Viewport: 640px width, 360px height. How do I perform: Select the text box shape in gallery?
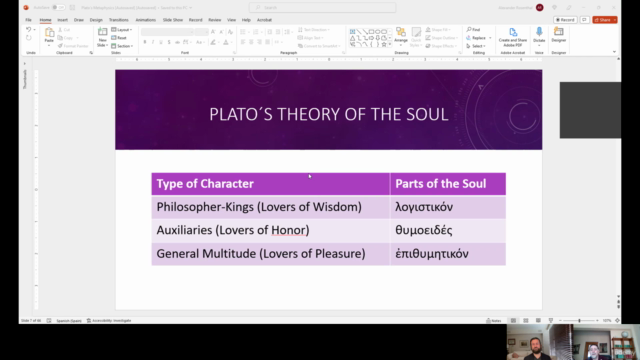point(352,31)
